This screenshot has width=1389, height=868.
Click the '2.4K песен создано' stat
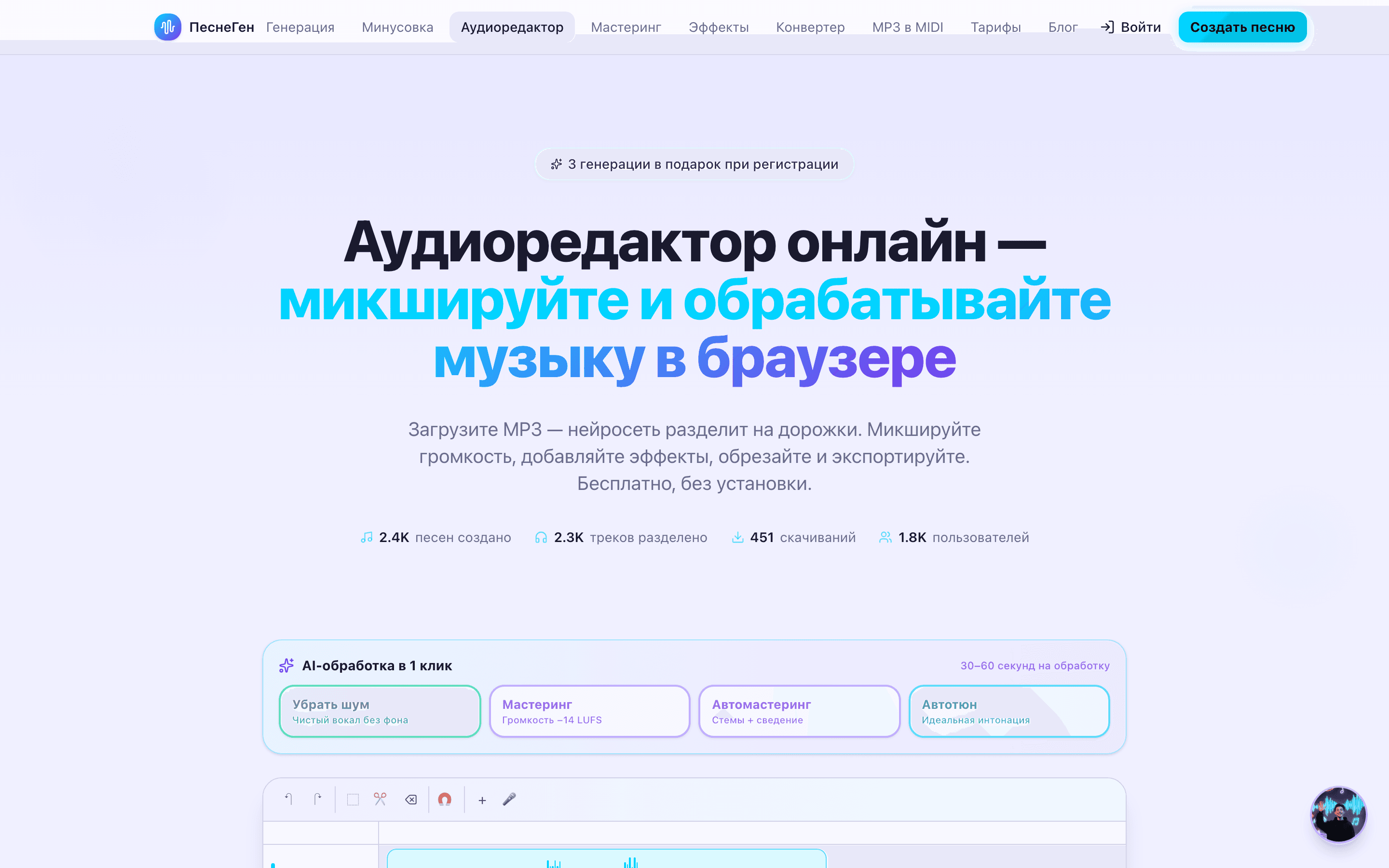[x=436, y=537]
